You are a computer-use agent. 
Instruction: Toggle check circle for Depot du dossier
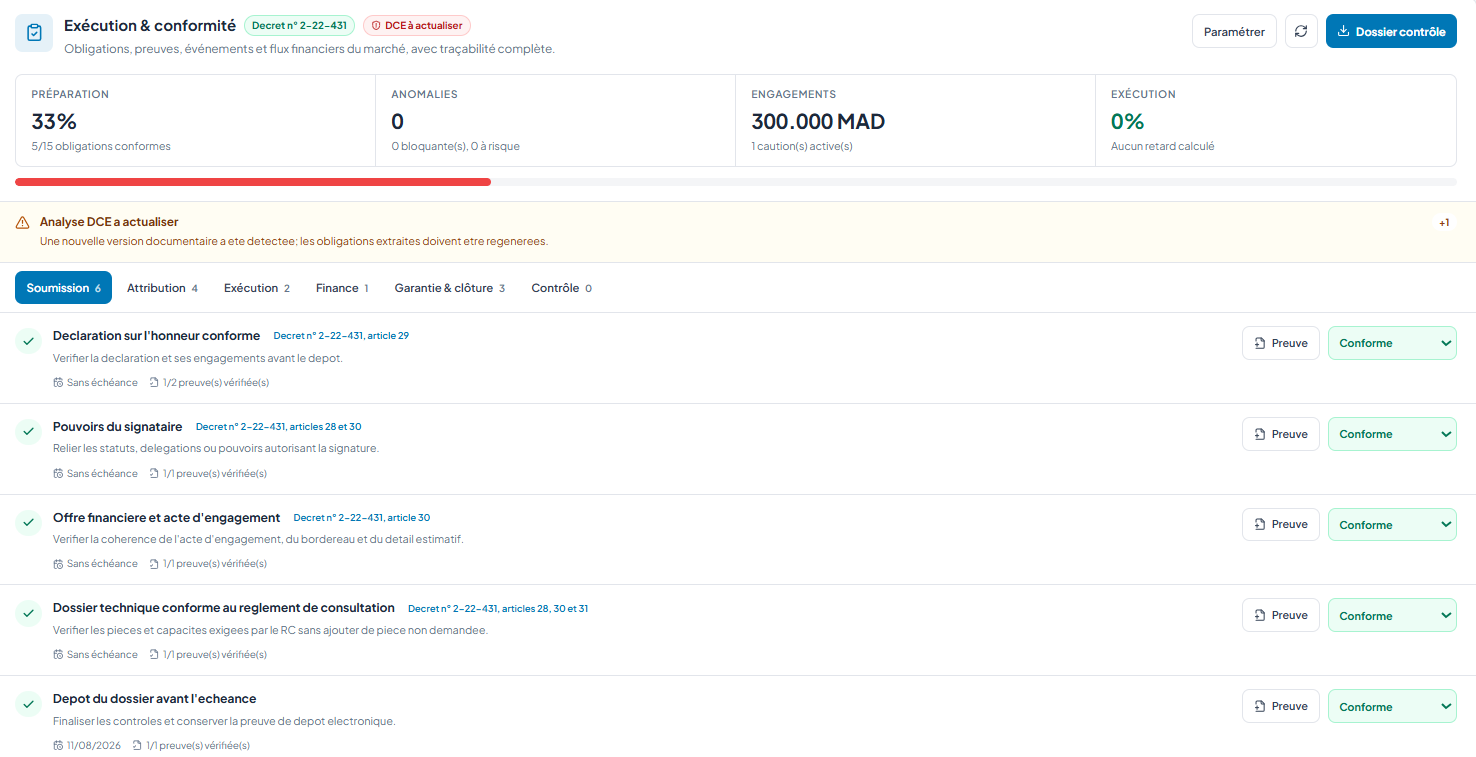(x=28, y=704)
